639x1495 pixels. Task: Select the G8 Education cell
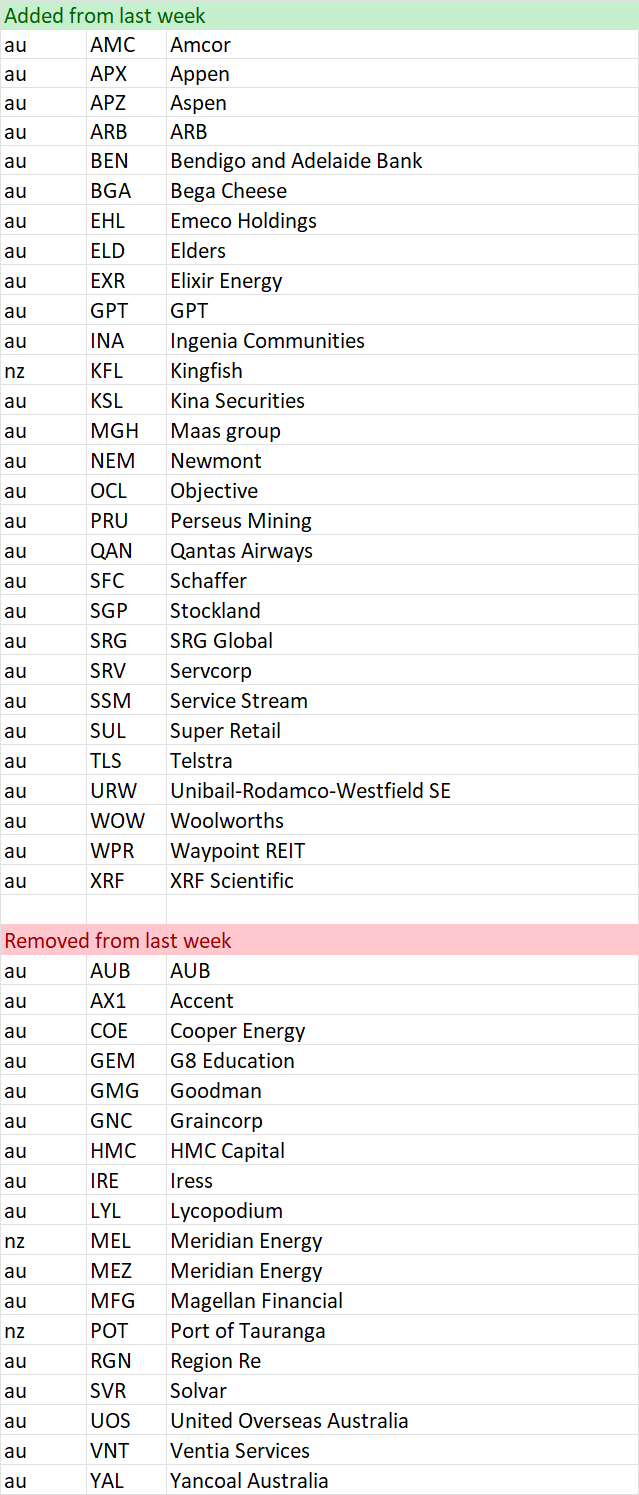coord(402,1060)
